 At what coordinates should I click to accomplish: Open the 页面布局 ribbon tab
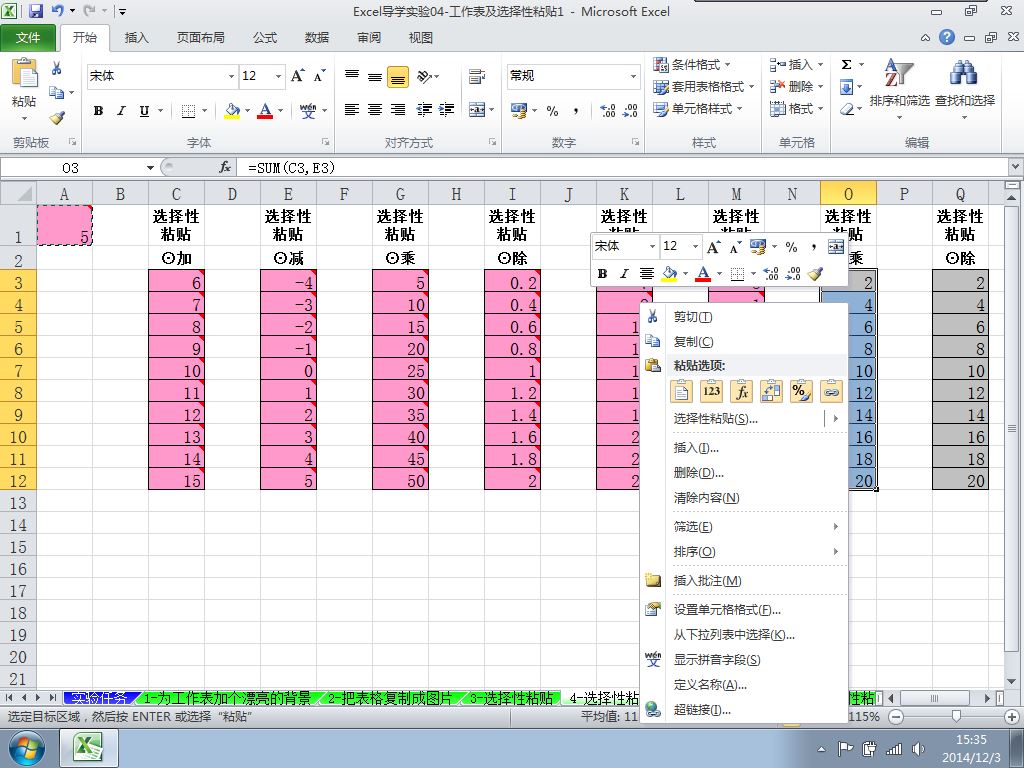click(x=201, y=38)
